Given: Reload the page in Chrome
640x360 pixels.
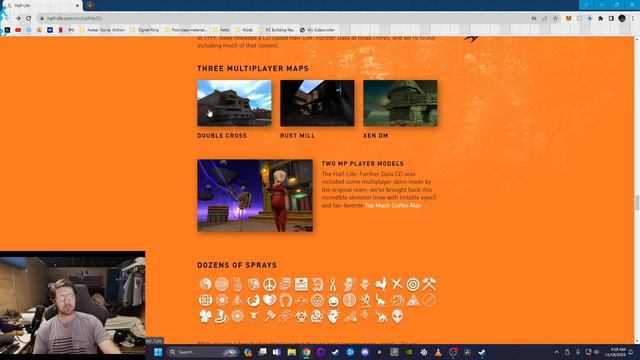Looking at the screenshot, I should coord(29,18).
